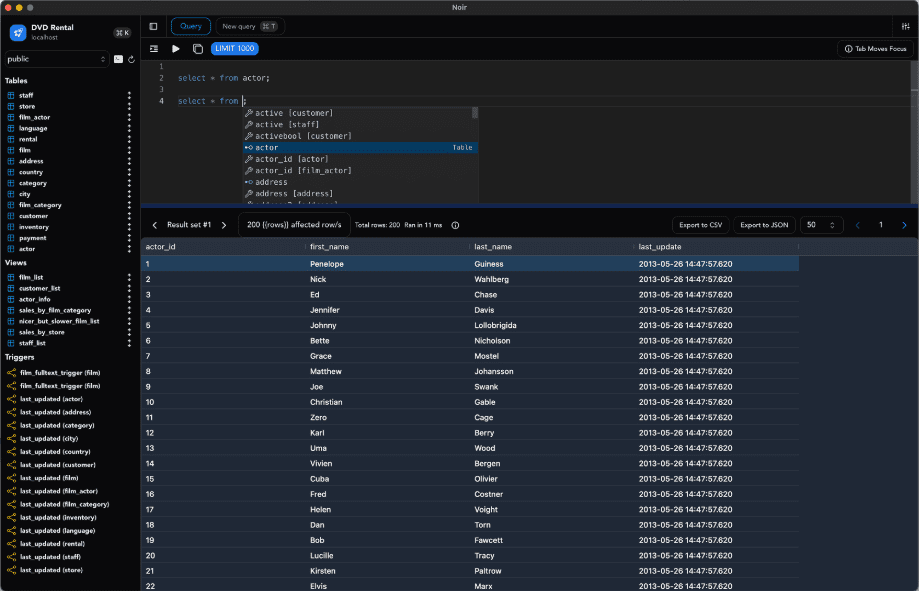Click the copy query icon
Image resolution: width=919 pixels, height=591 pixels.
(197, 48)
